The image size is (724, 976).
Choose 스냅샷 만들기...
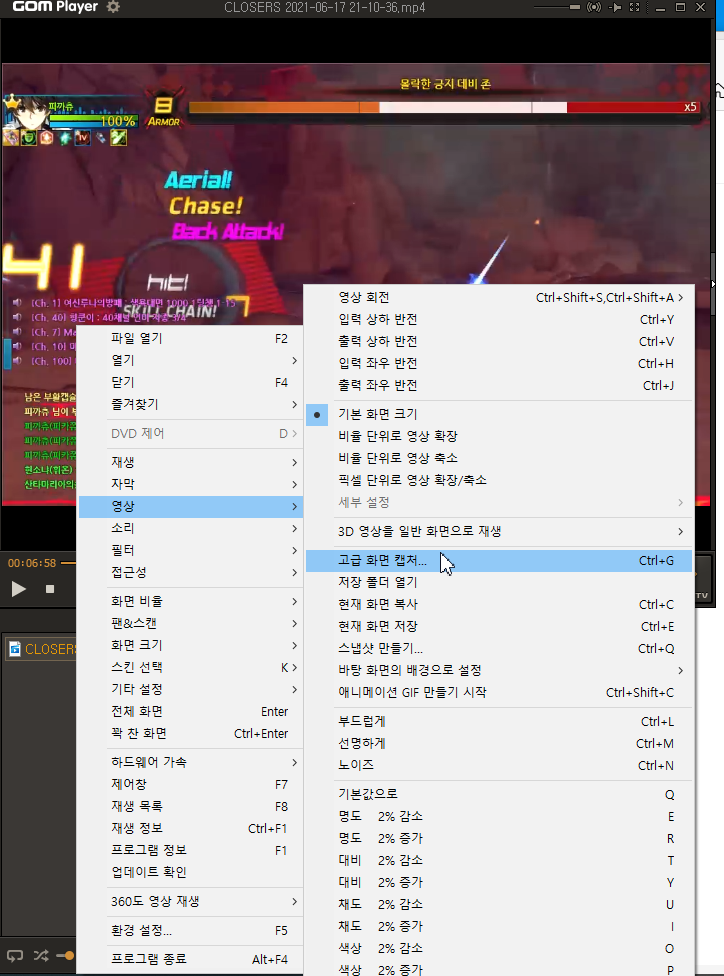pos(499,649)
